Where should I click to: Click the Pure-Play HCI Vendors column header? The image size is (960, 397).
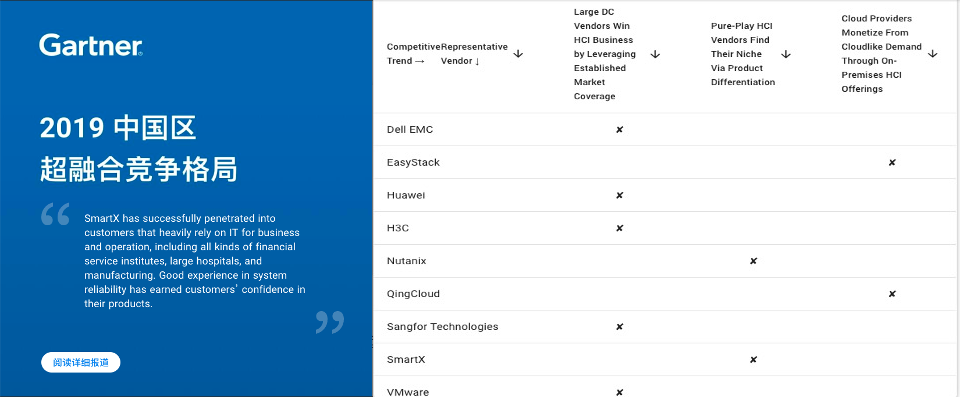(x=743, y=54)
